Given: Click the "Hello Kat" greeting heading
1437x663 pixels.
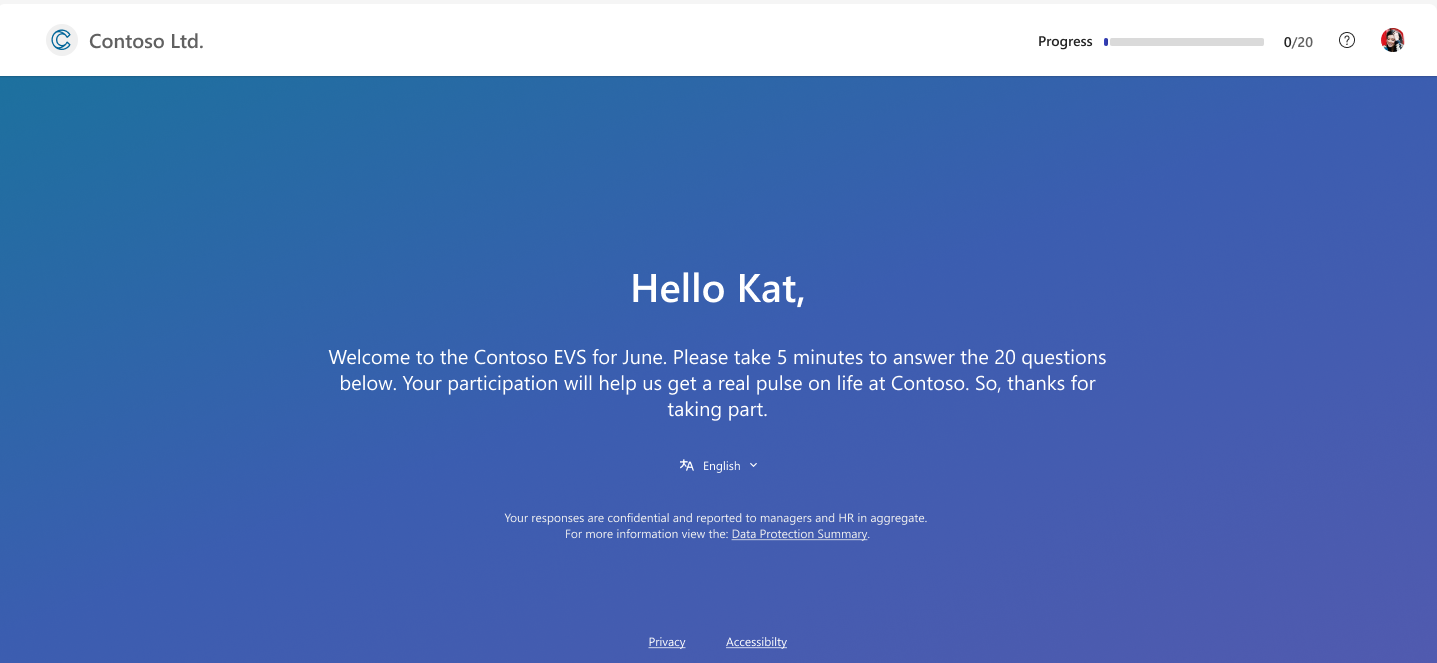Looking at the screenshot, I should (x=717, y=289).
